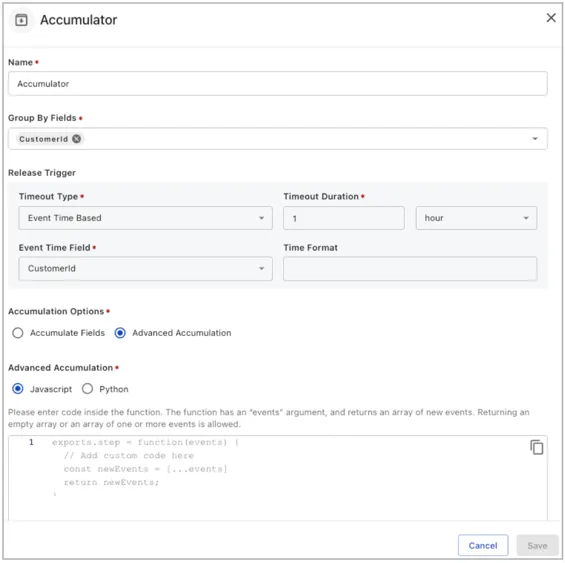The image size is (565, 563).
Task: Select the Accumulate Fields radio option
Action: pyautogui.click(x=18, y=333)
